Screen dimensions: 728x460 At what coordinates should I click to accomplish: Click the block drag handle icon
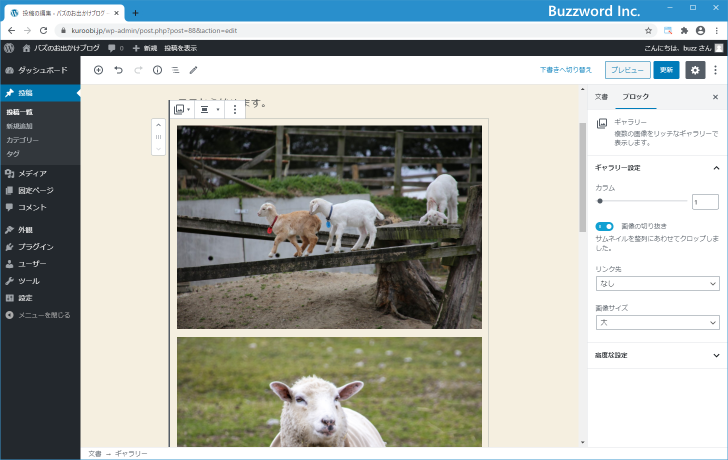pos(158,137)
